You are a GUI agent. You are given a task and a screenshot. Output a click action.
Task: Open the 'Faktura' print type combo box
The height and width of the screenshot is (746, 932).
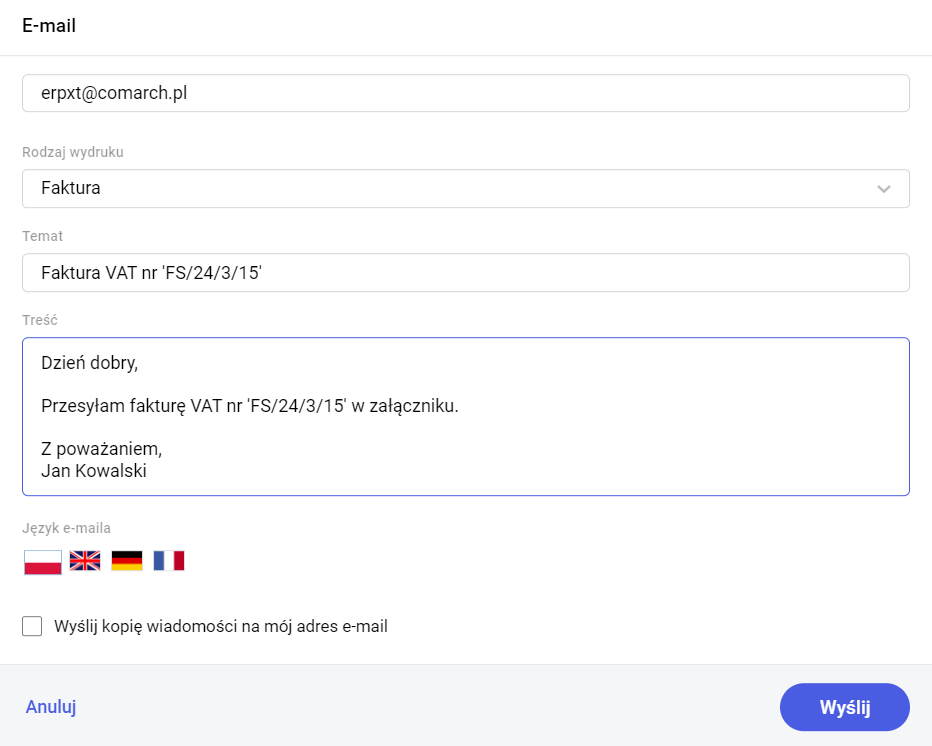point(450,188)
